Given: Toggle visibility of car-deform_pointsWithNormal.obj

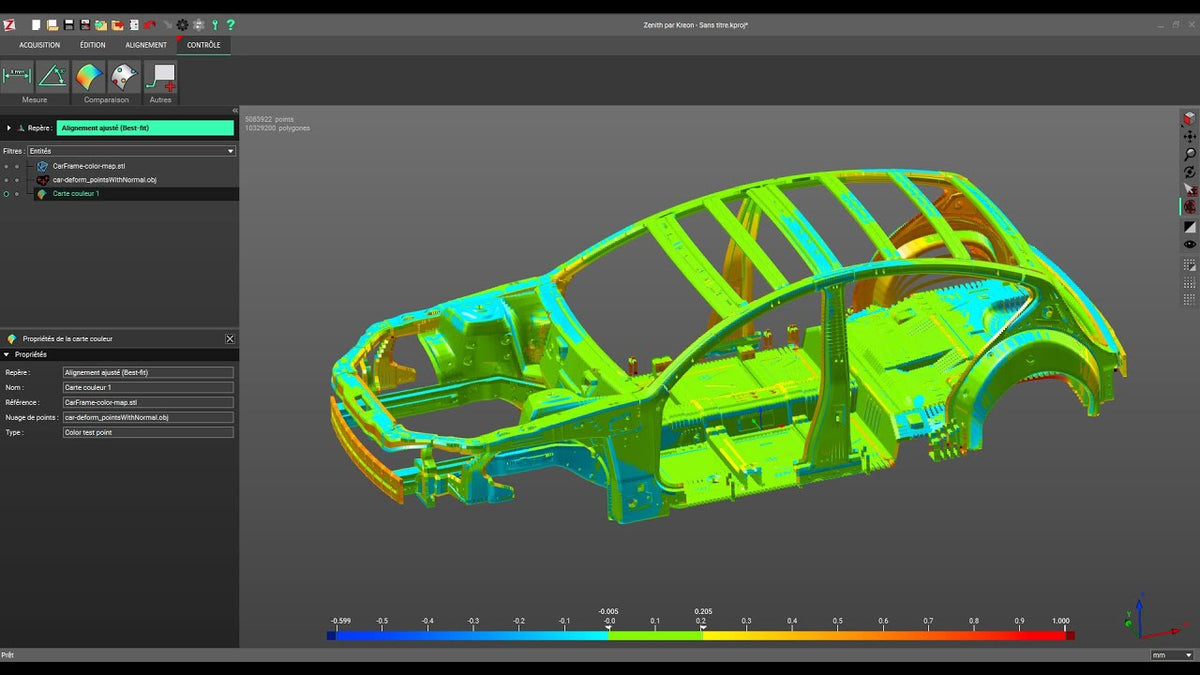Looking at the screenshot, I should pyautogui.click(x=6, y=180).
